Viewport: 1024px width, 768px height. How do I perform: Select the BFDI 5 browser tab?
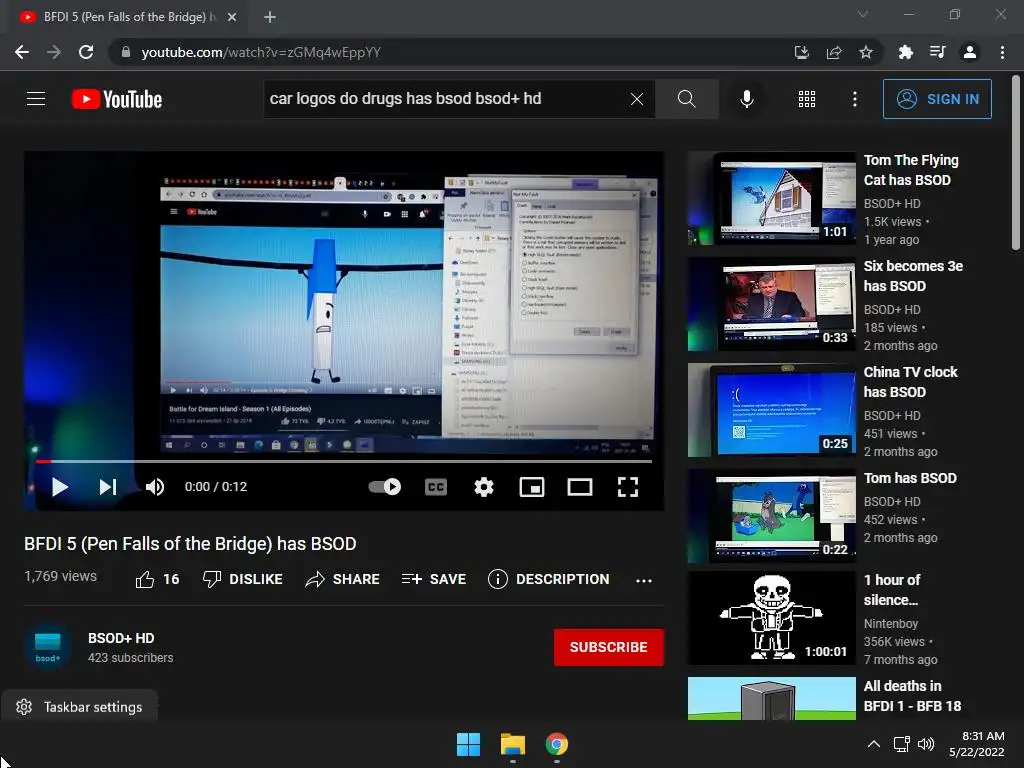click(x=127, y=17)
